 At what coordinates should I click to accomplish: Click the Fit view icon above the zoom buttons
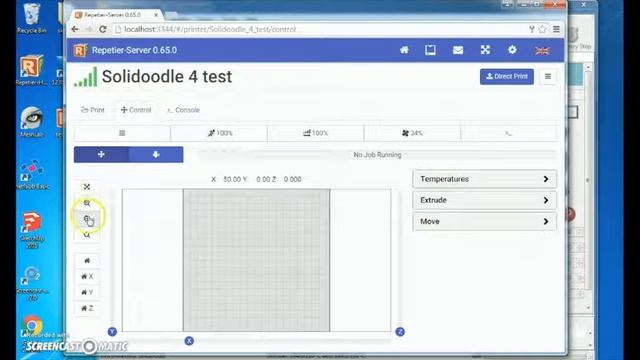[87, 187]
